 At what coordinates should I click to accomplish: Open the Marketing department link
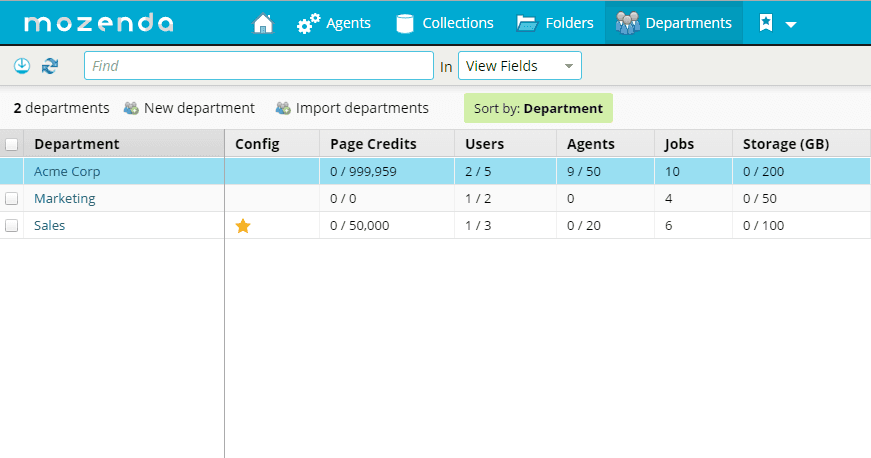click(x=64, y=198)
